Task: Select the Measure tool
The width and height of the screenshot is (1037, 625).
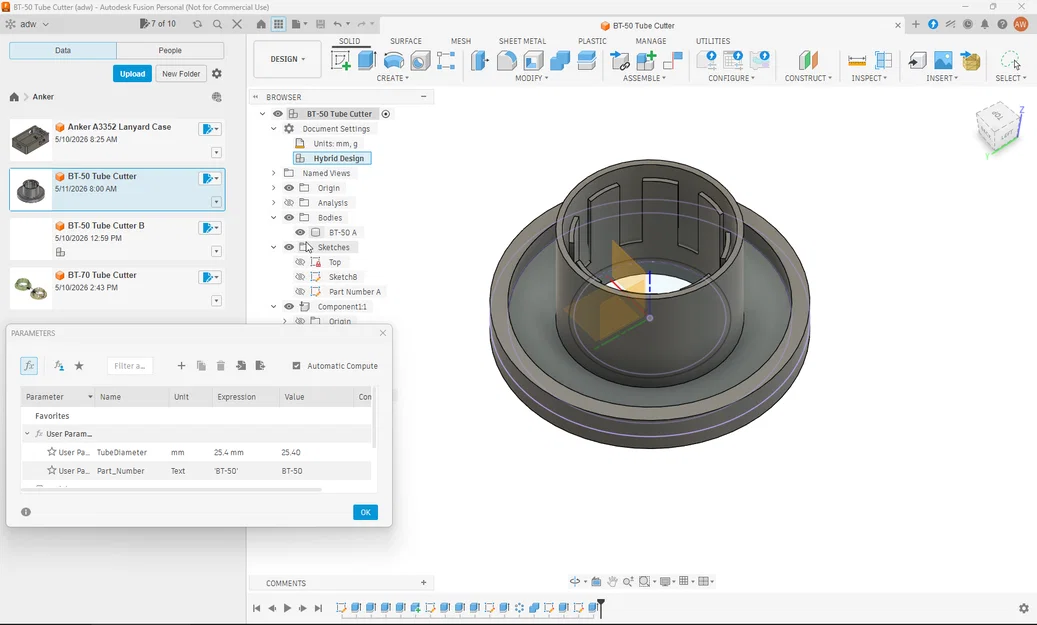Action: pos(856,61)
